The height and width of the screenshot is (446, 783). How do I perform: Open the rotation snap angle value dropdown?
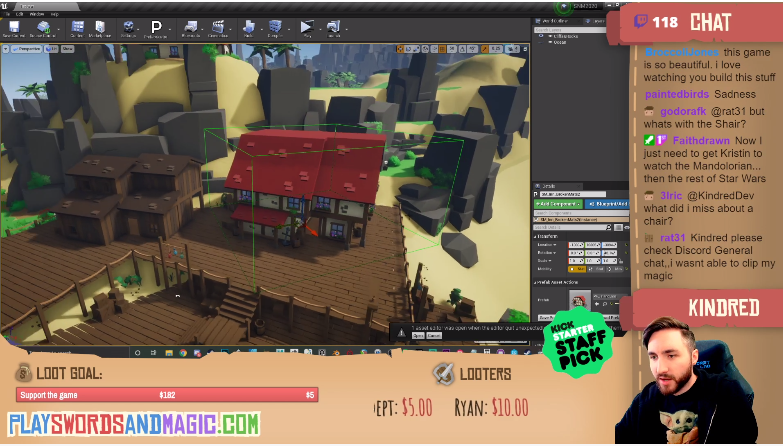(x=472, y=49)
